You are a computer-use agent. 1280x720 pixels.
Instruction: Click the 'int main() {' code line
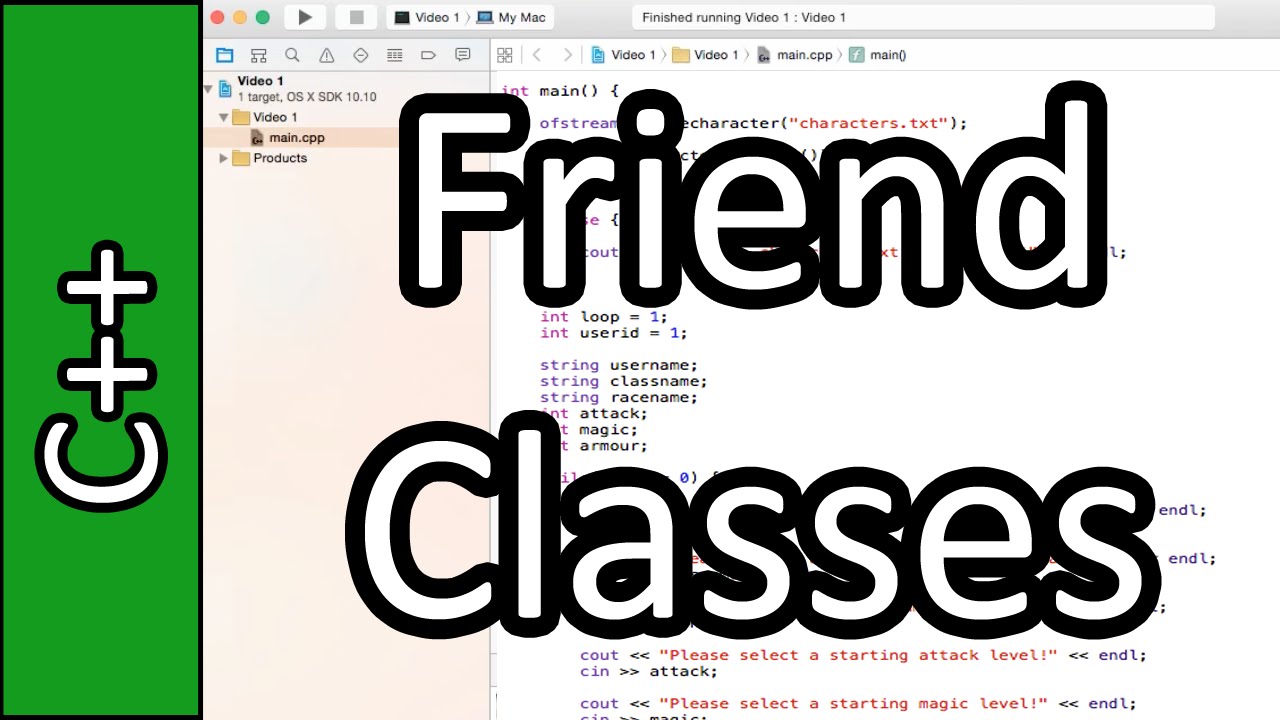[x=560, y=90]
